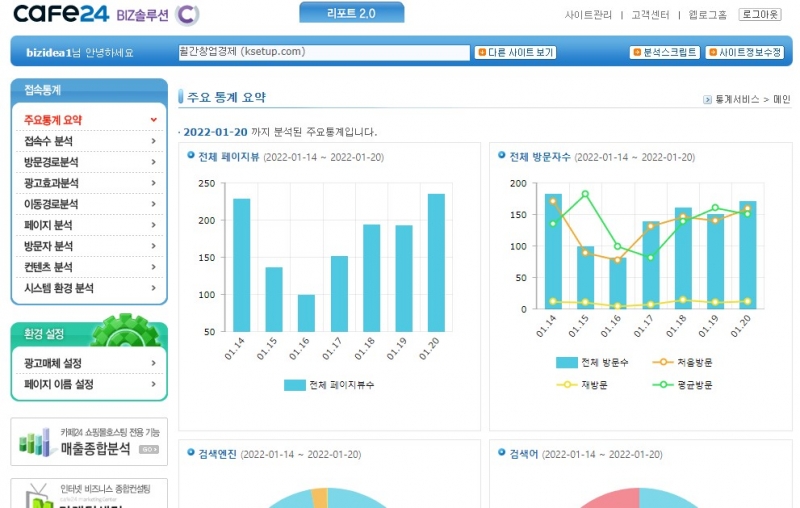The width and height of the screenshot is (800, 508).
Task: Open the 리포트 2.0 tab
Action: [x=352, y=13]
